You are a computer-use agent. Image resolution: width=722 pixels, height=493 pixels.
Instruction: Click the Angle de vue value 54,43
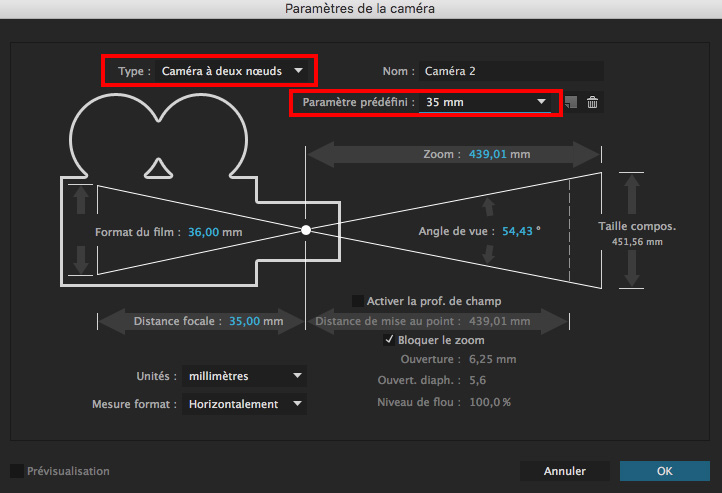[517, 232]
